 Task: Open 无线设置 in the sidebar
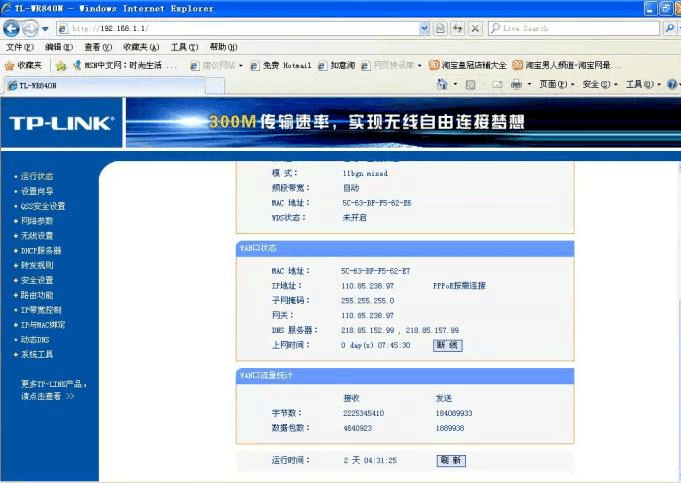click(37, 236)
